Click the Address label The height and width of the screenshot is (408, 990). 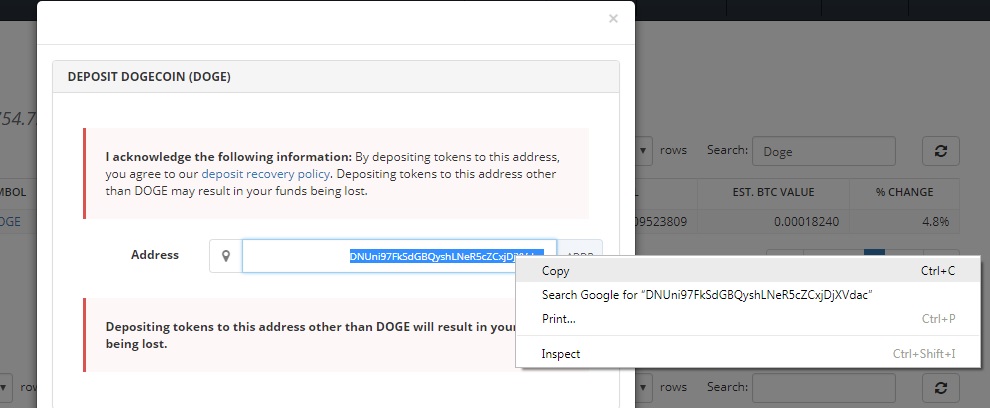[x=155, y=255]
